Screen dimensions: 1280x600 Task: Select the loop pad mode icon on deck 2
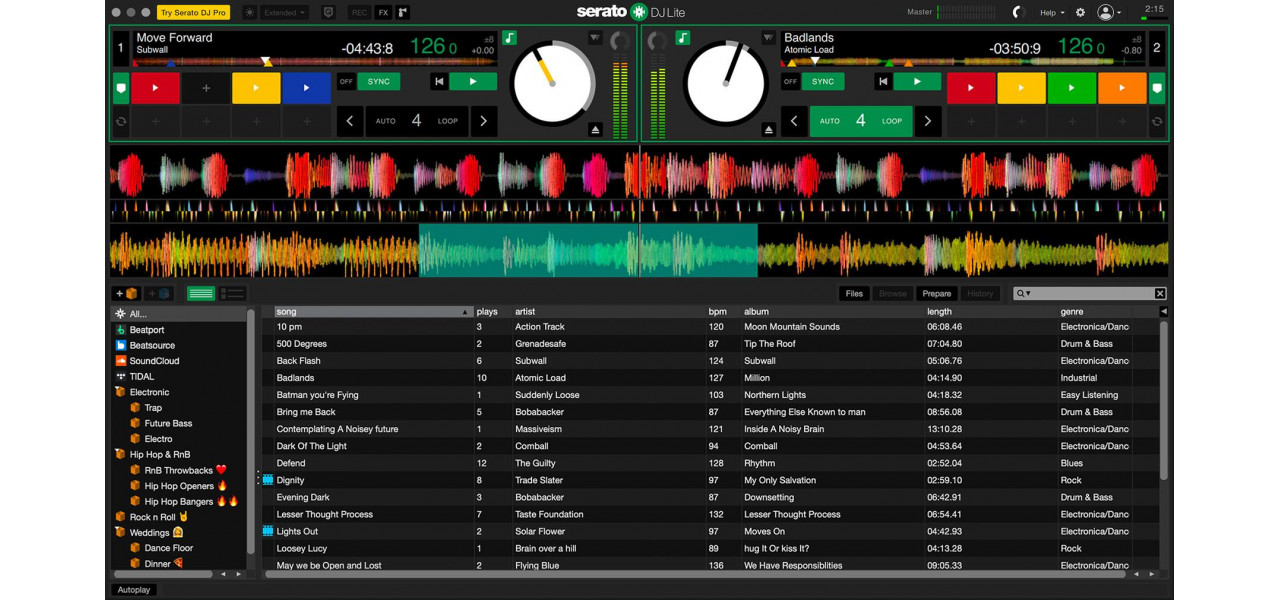1157,121
